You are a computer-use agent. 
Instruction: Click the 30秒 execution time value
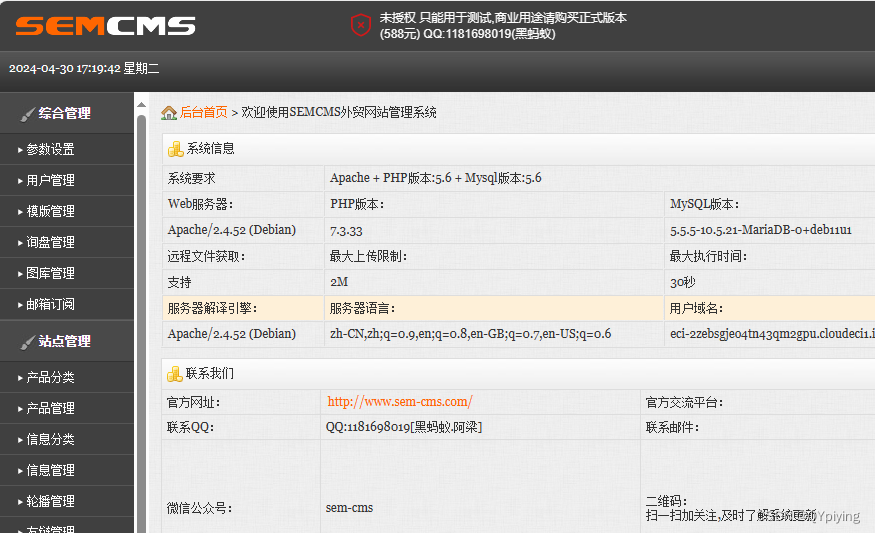[x=682, y=282]
